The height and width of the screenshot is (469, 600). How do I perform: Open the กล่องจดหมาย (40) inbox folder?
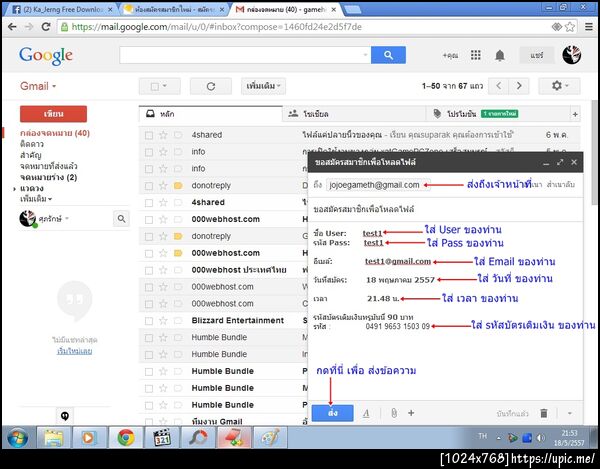(x=55, y=133)
